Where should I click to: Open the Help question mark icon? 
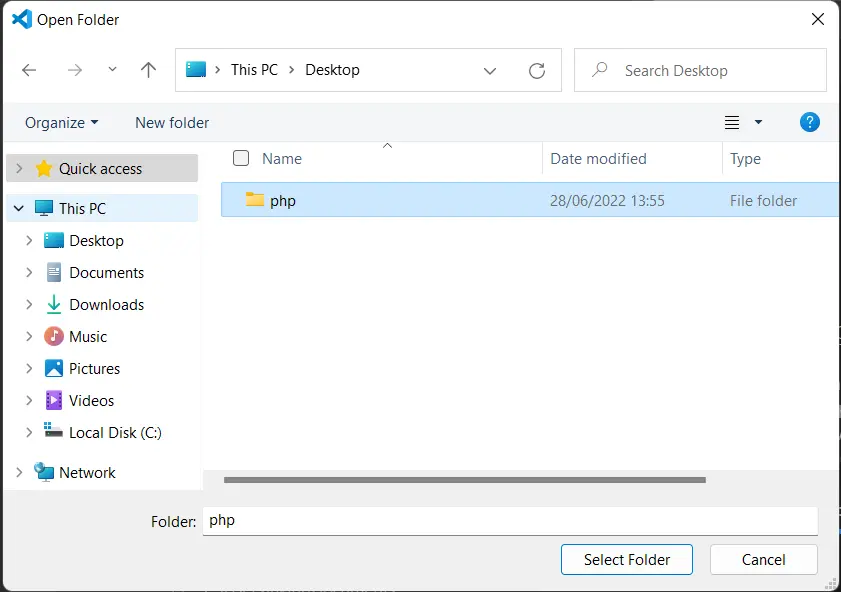pos(810,122)
